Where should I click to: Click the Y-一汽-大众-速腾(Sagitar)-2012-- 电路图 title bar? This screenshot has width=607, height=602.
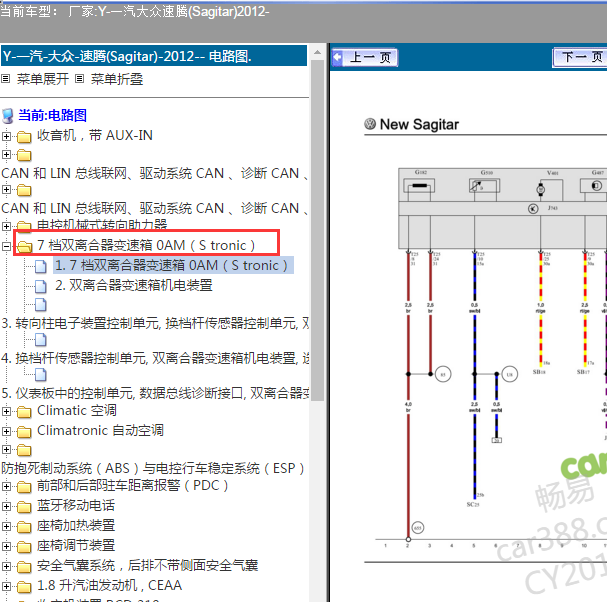click(x=154, y=56)
